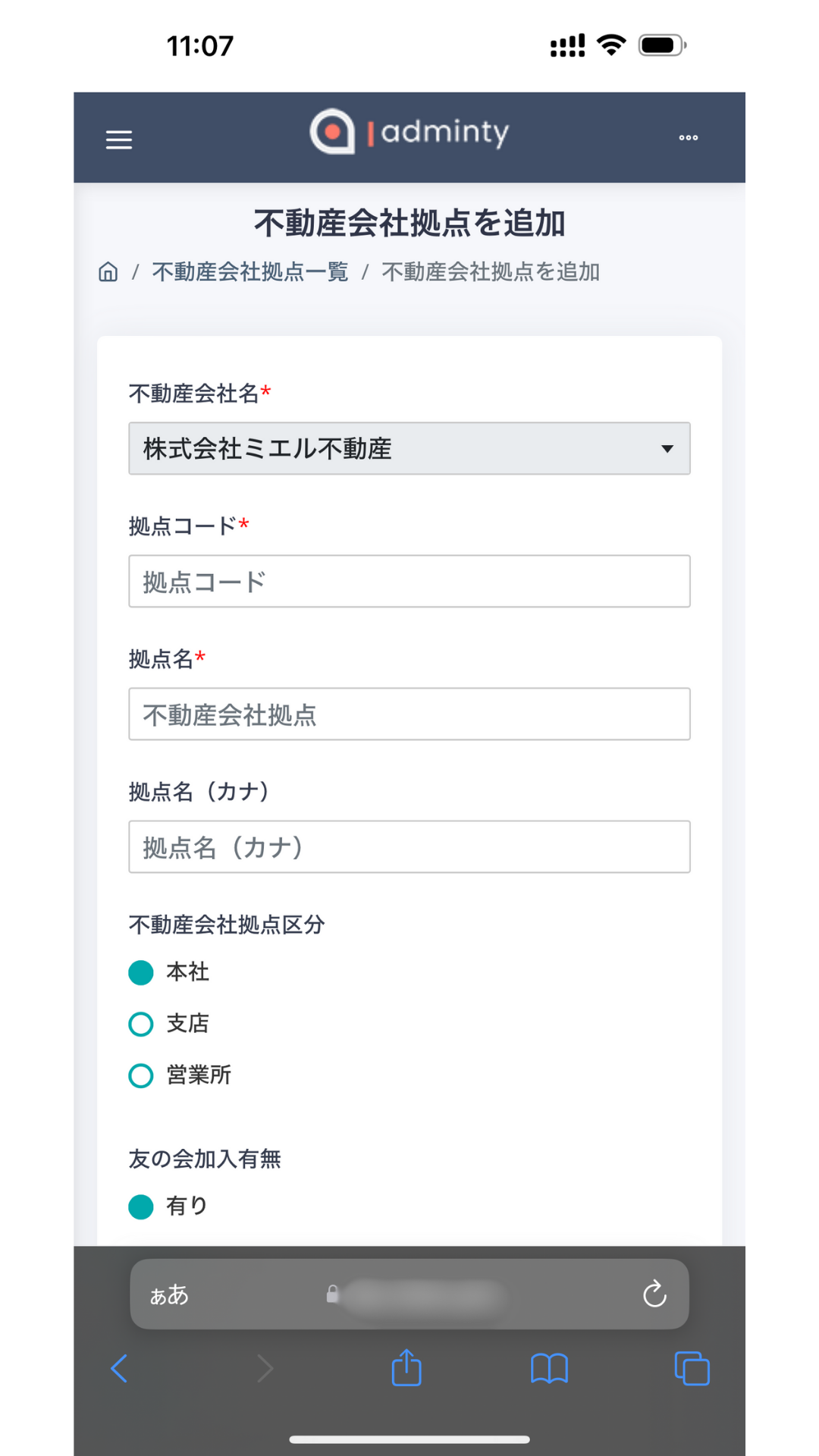Screen dimensions: 819x1456
Task: Select the 支店 radio option
Action: coord(141,1024)
